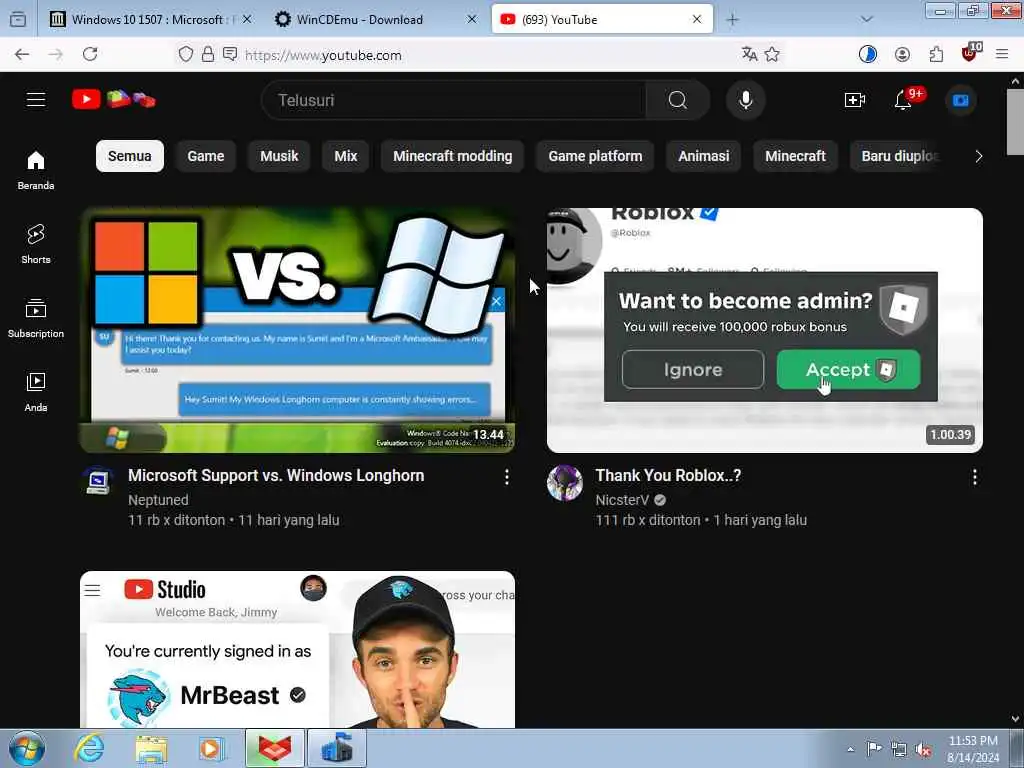Click the search magnifier button

[x=677, y=100]
